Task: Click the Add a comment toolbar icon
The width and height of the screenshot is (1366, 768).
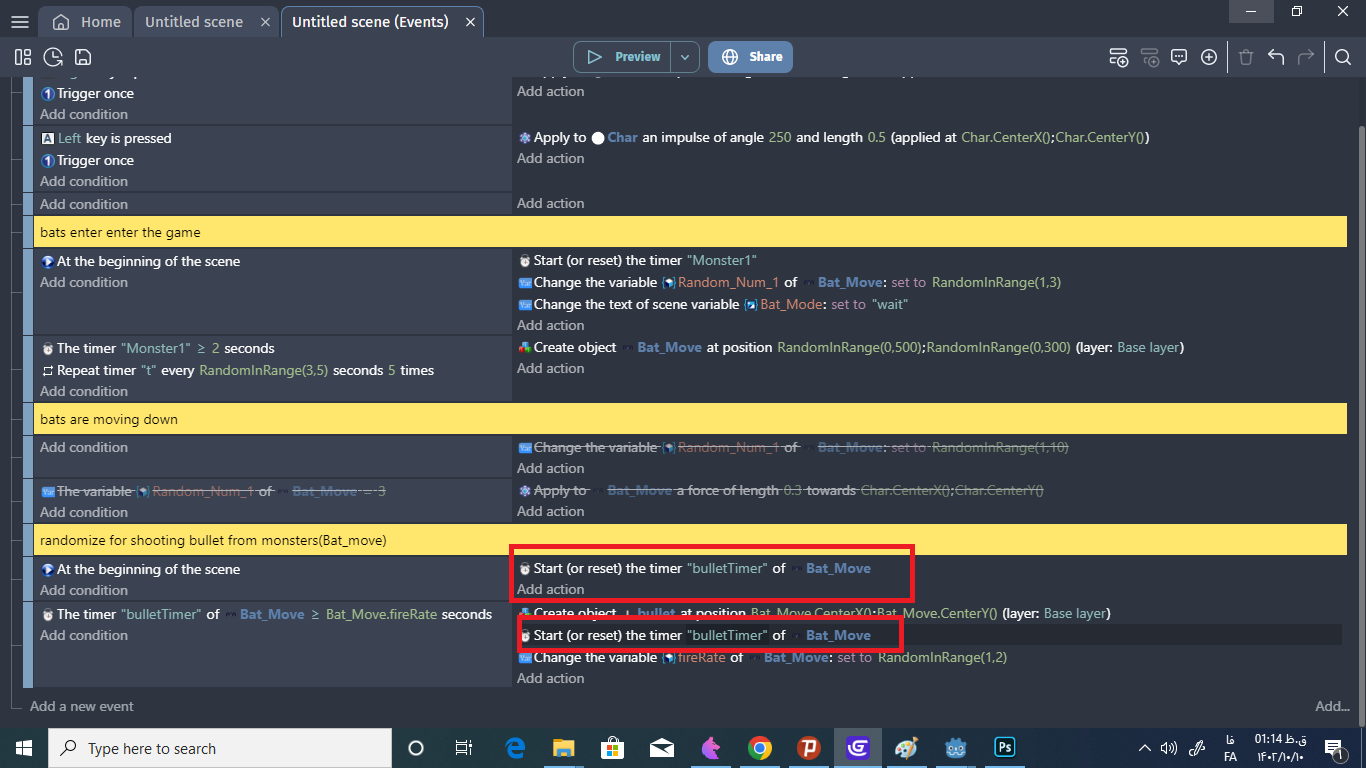Action: pos(1179,57)
